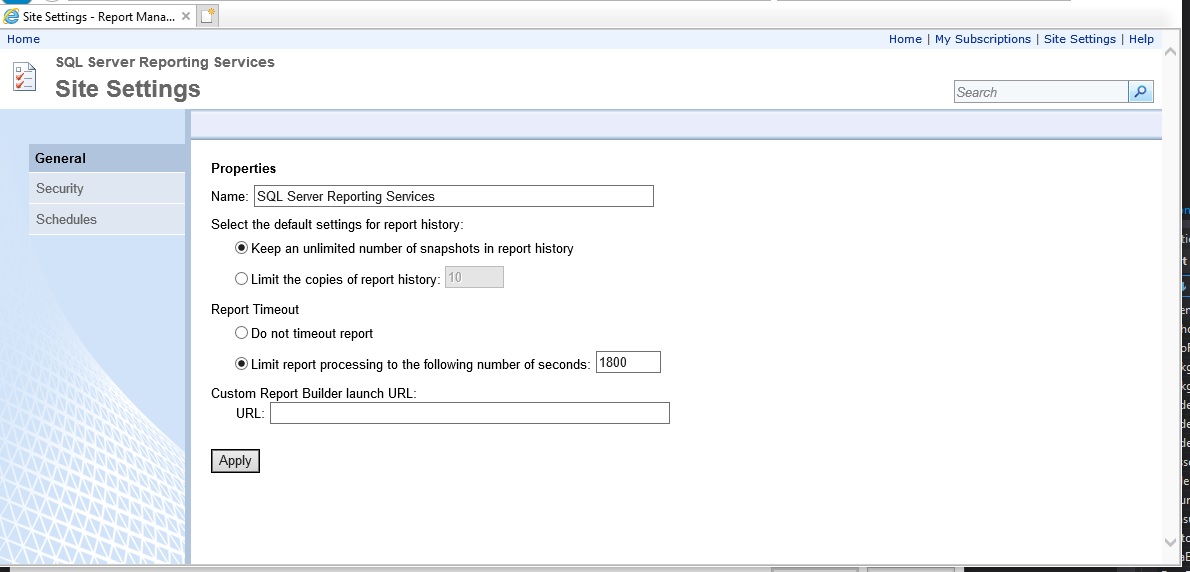Click the scrollbar down arrow
This screenshot has height=572, width=1190.
pos(1170,542)
